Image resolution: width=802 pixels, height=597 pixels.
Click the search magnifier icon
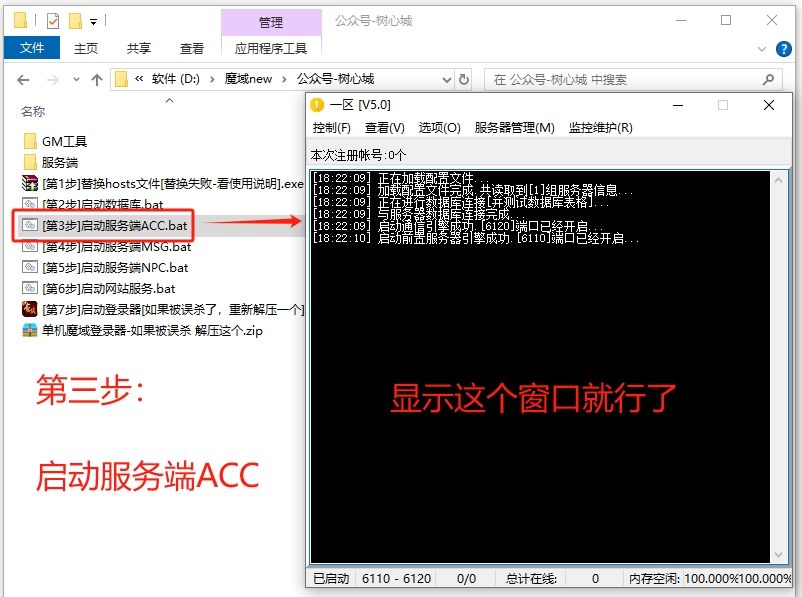click(x=768, y=80)
